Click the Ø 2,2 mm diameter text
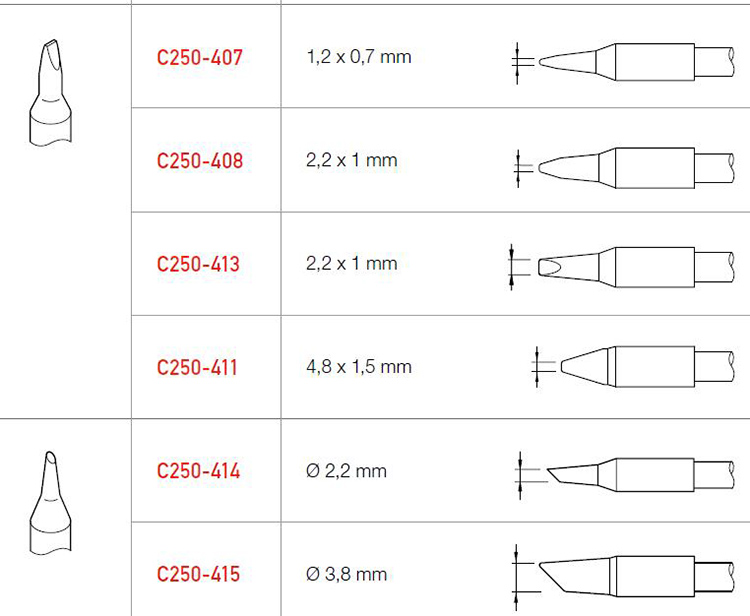This screenshot has height=616, width=750. tap(346, 471)
